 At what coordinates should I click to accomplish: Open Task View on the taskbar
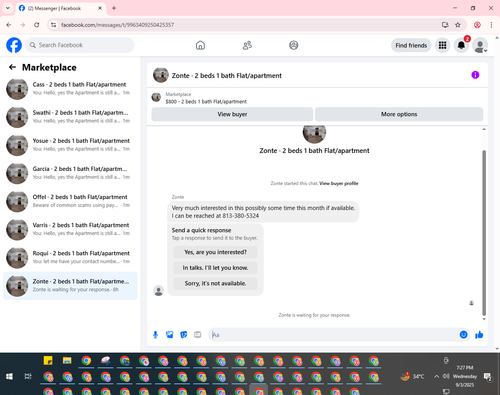tap(28, 377)
